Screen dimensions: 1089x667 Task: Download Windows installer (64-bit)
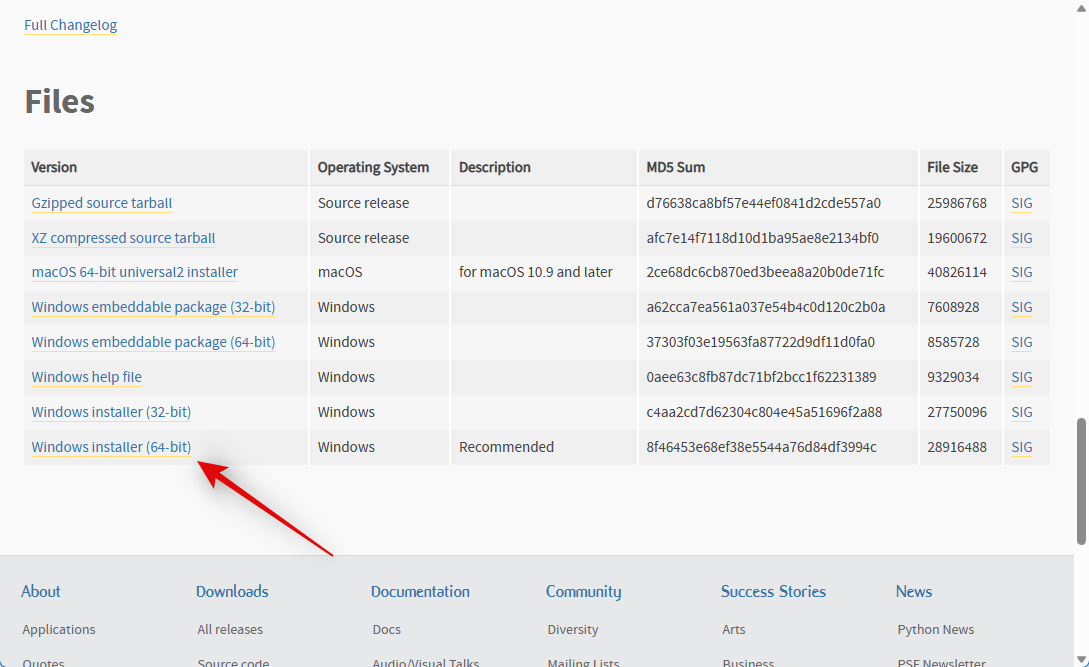pyautogui.click(x=111, y=447)
